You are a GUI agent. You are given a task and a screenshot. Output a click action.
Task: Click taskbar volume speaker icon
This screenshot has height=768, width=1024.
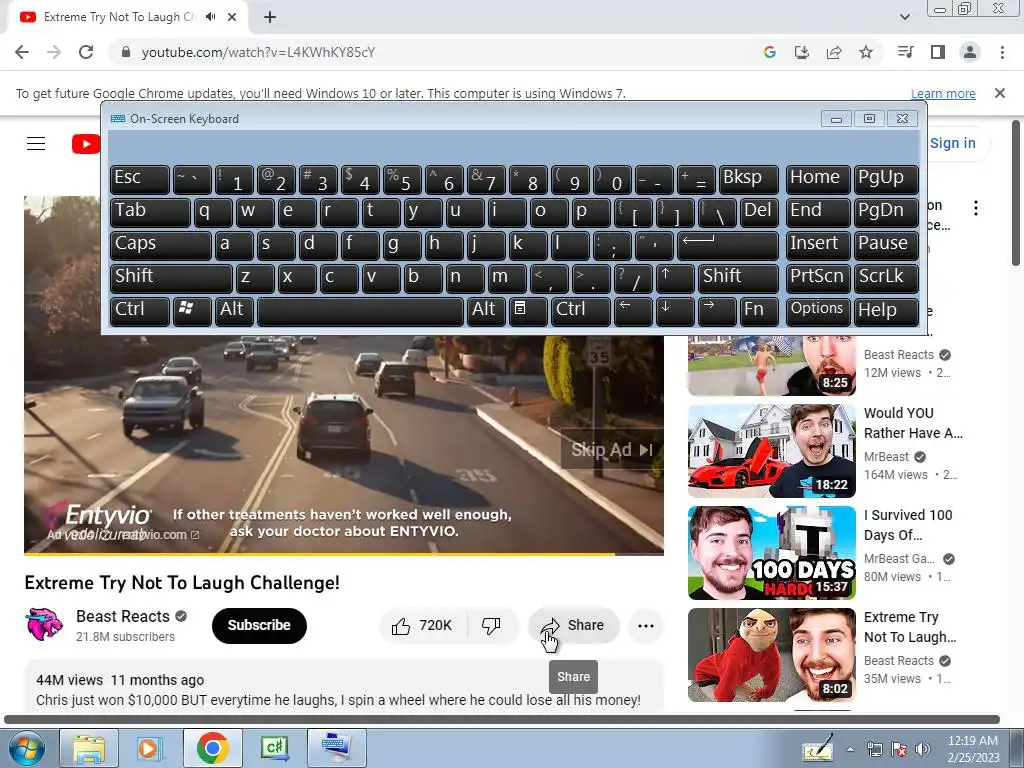pyautogui.click(x=923, y=749)
